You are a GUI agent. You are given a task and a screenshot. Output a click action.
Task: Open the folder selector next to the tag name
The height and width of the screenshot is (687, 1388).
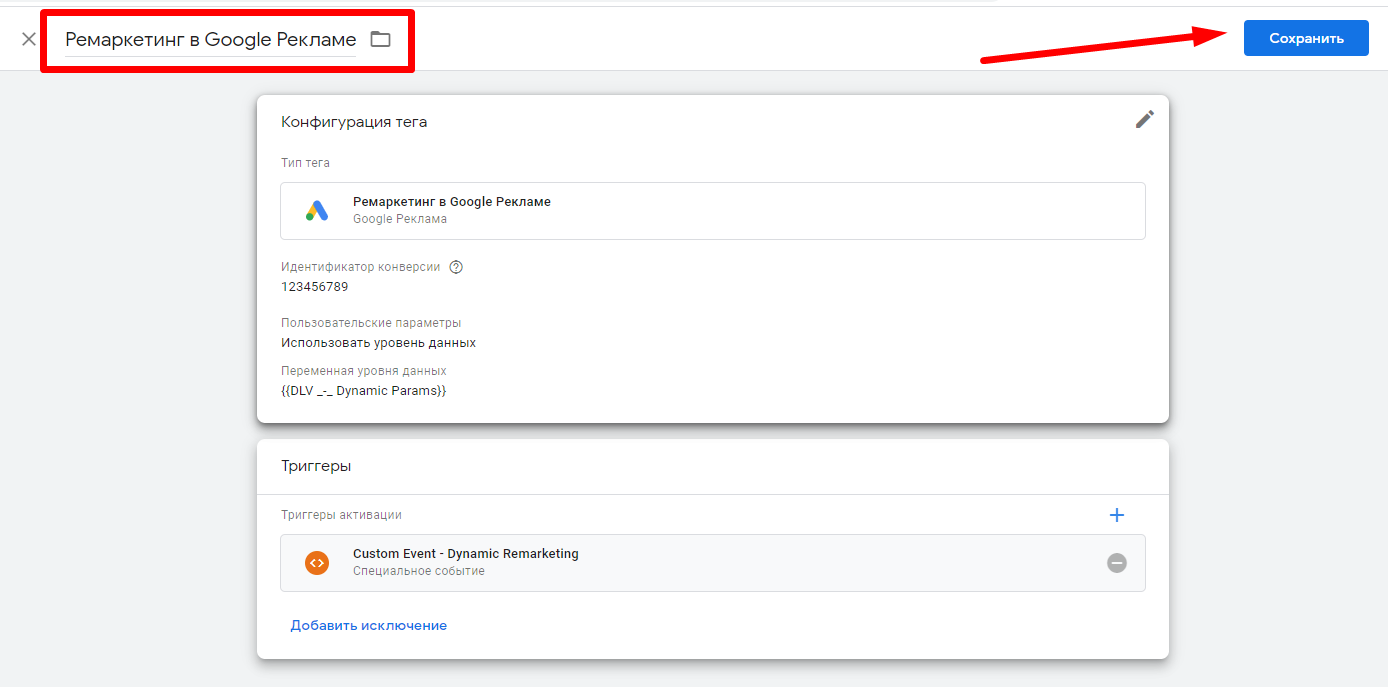[380, 40]
